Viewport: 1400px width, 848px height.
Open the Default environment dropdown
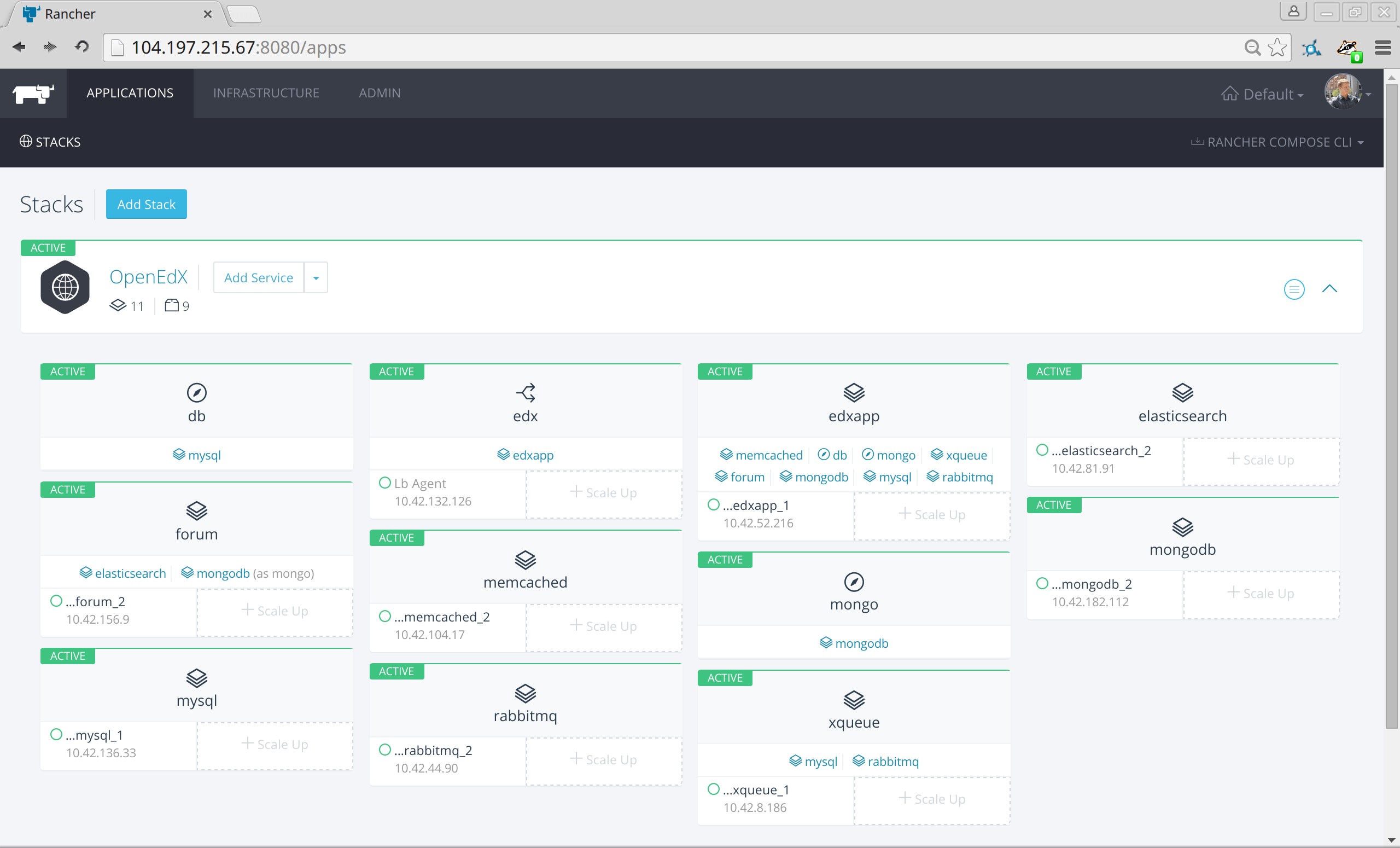(x=1263, y=94)
